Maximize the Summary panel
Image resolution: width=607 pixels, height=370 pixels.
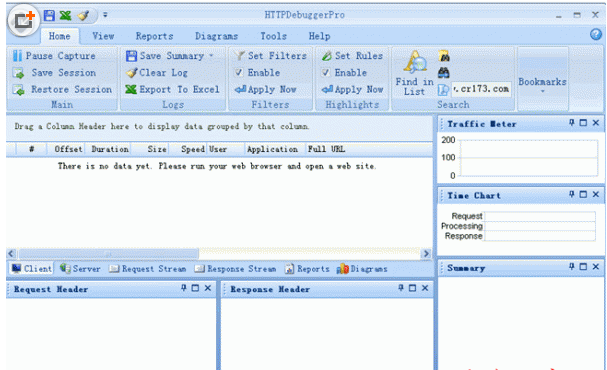point(583,266)
